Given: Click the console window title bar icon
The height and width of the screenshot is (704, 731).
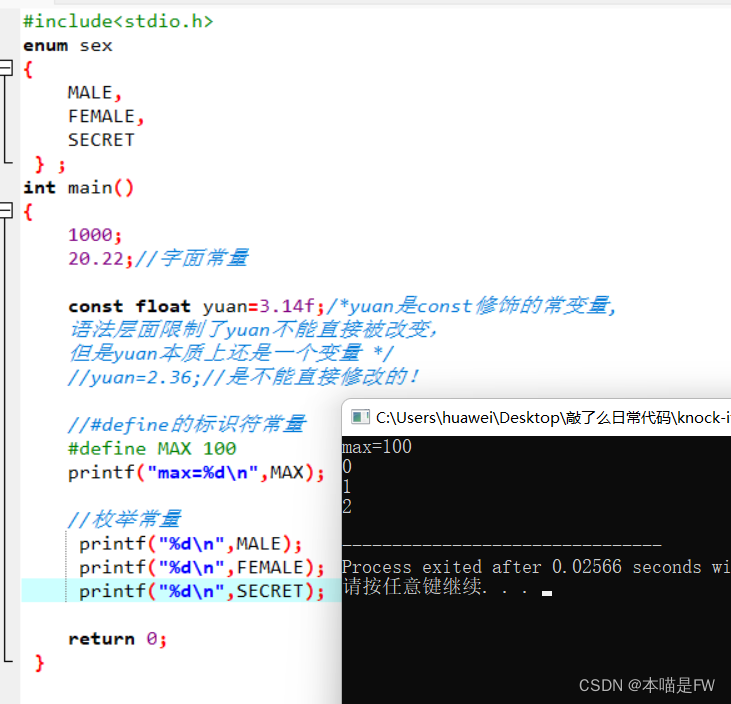Looking at the screenshot, I should click(x=360, y=417).
